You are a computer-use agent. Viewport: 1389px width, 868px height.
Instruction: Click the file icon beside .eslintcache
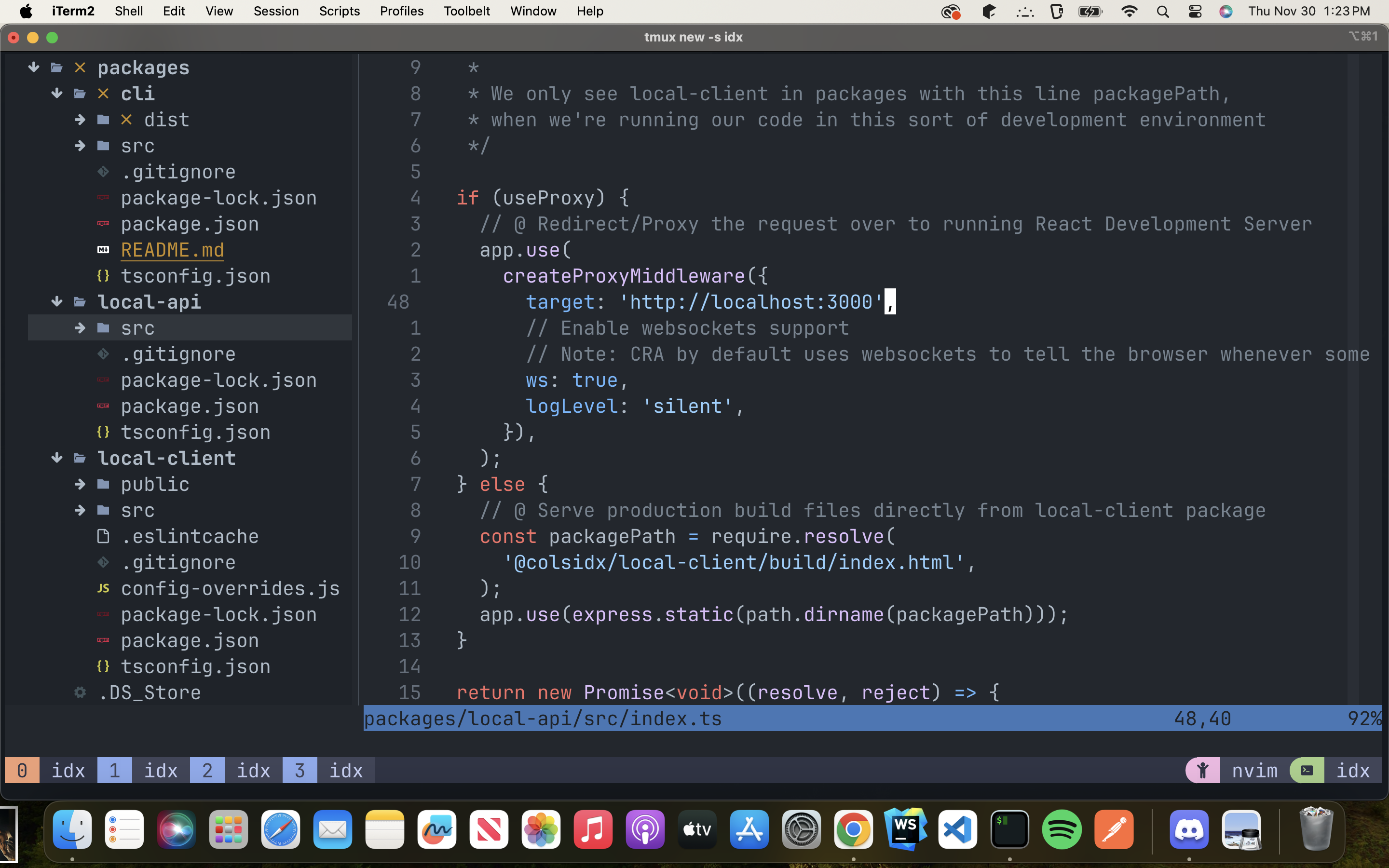[103, 536]
